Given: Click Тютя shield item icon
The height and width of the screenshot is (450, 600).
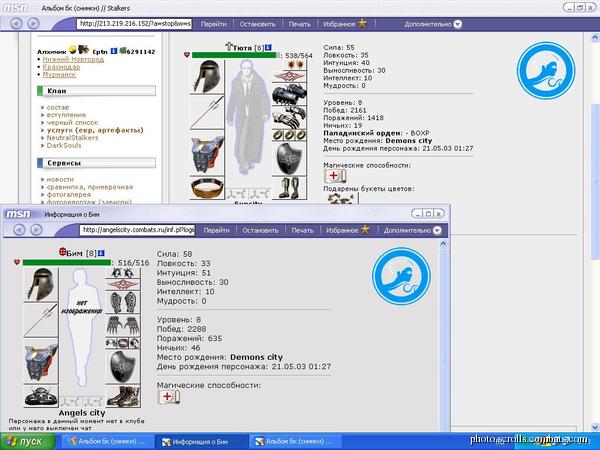Looking at the screenshot, I should (x=289, y=159).
